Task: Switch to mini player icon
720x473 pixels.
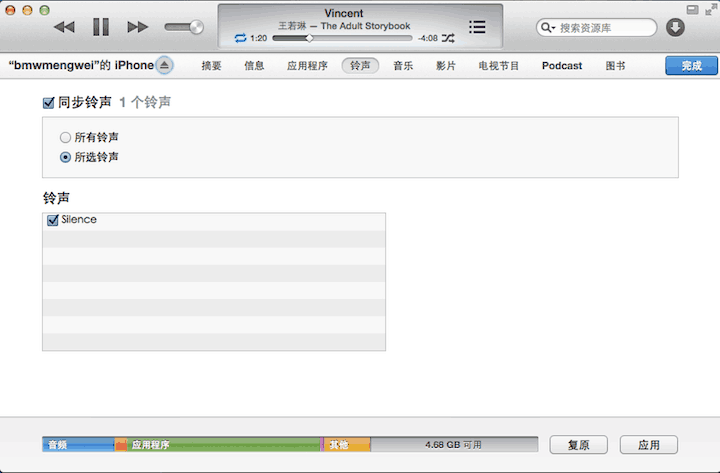Action: [x=692, y=10]
